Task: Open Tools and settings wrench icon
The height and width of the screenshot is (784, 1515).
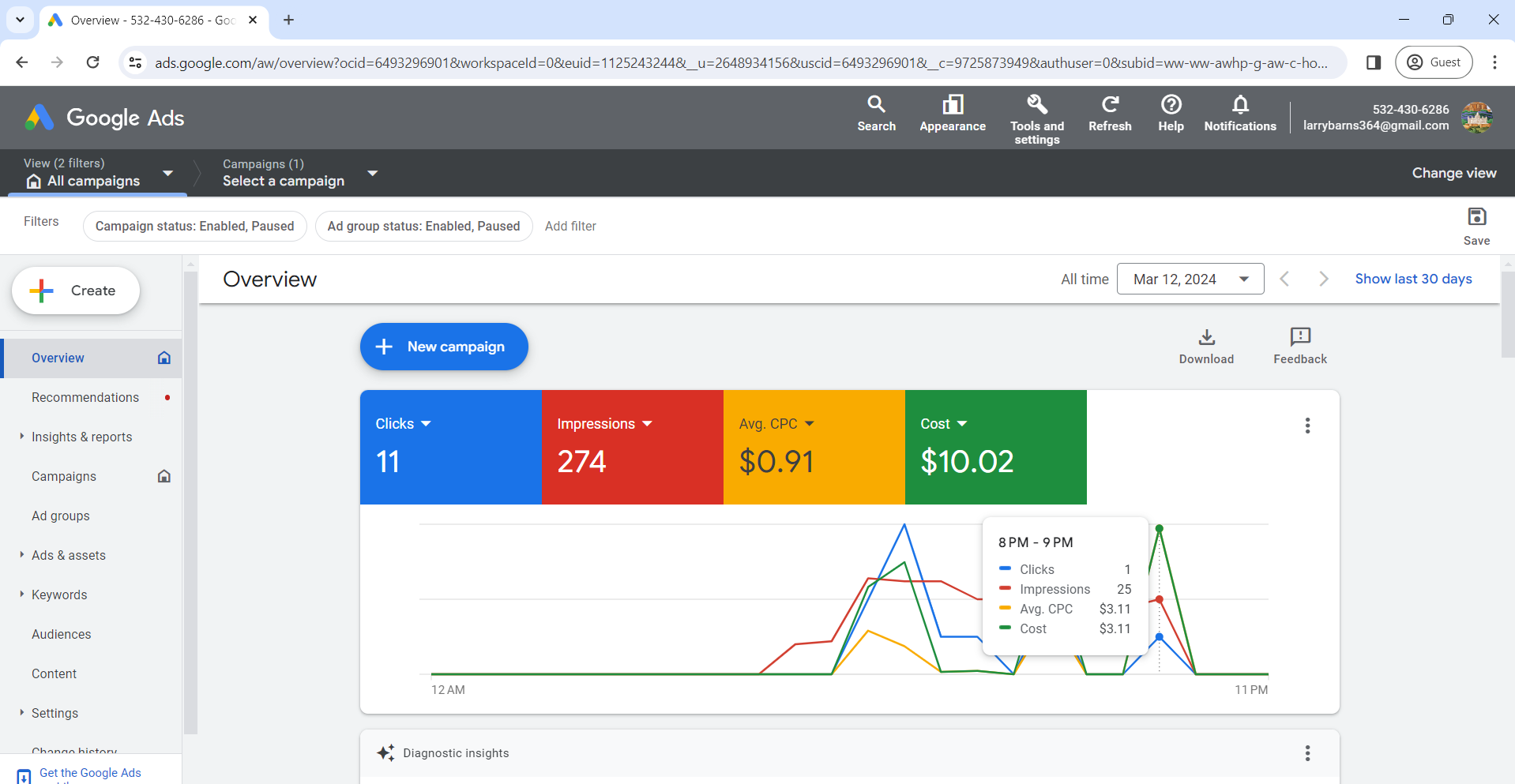Action: pos(1036,104)
